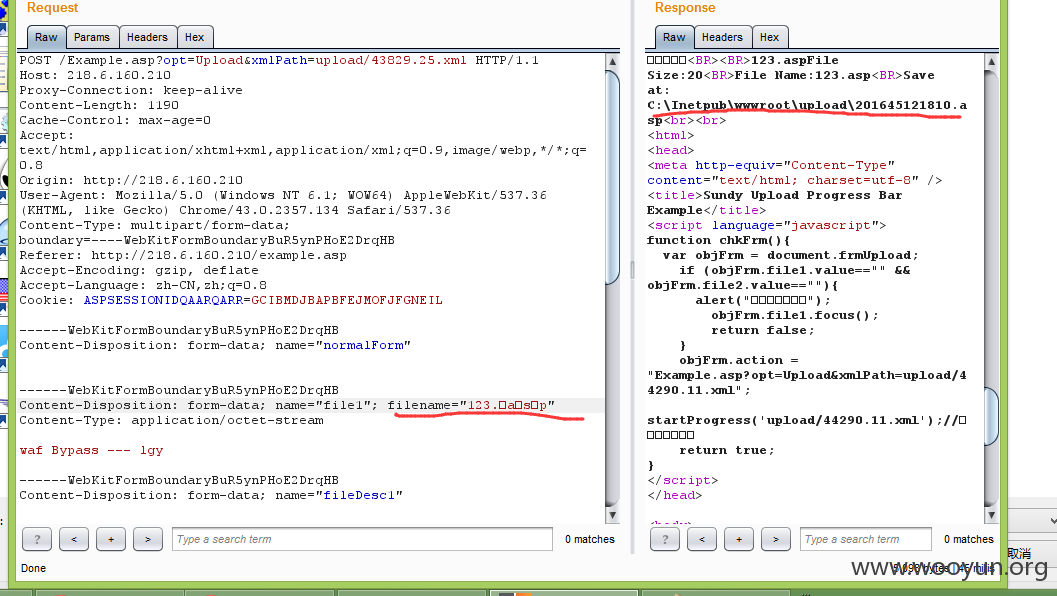Click the 'function chkFrm(){' line

(718, 241)
